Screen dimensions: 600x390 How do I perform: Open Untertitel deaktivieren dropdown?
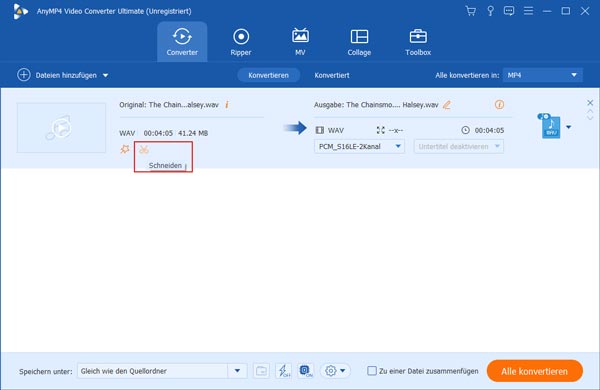pyautogui.click(x=458, y=146)
